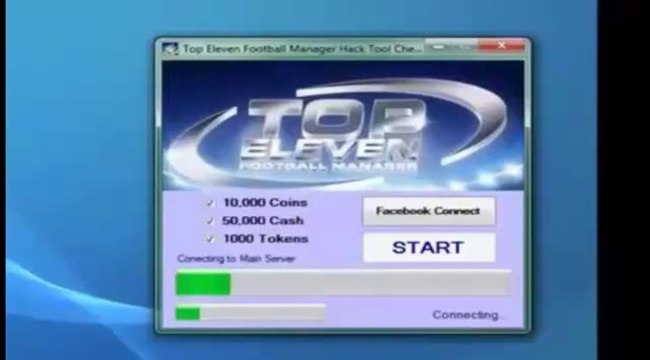Close the Hack Tool window
Screen dimensions: 650x360
click(x=502, y=46)
